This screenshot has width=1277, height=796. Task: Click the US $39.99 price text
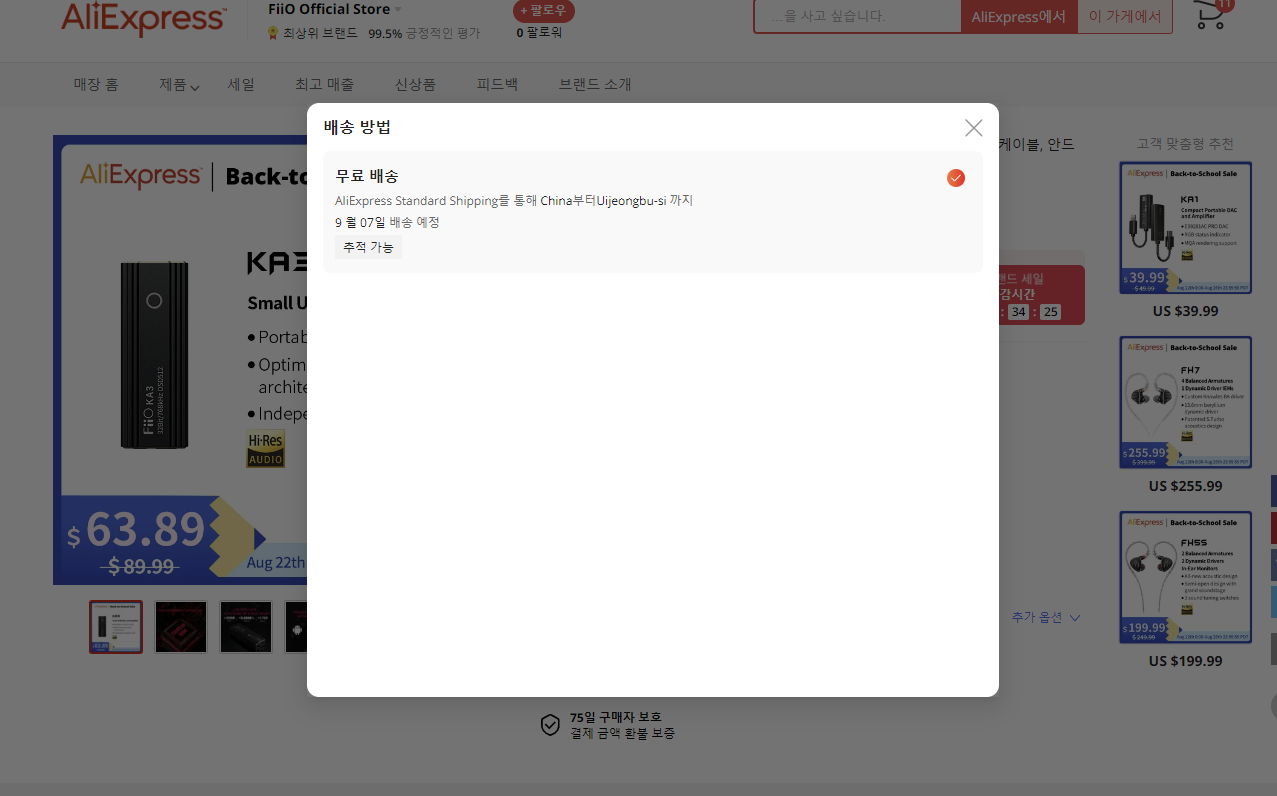(1186, 311)
